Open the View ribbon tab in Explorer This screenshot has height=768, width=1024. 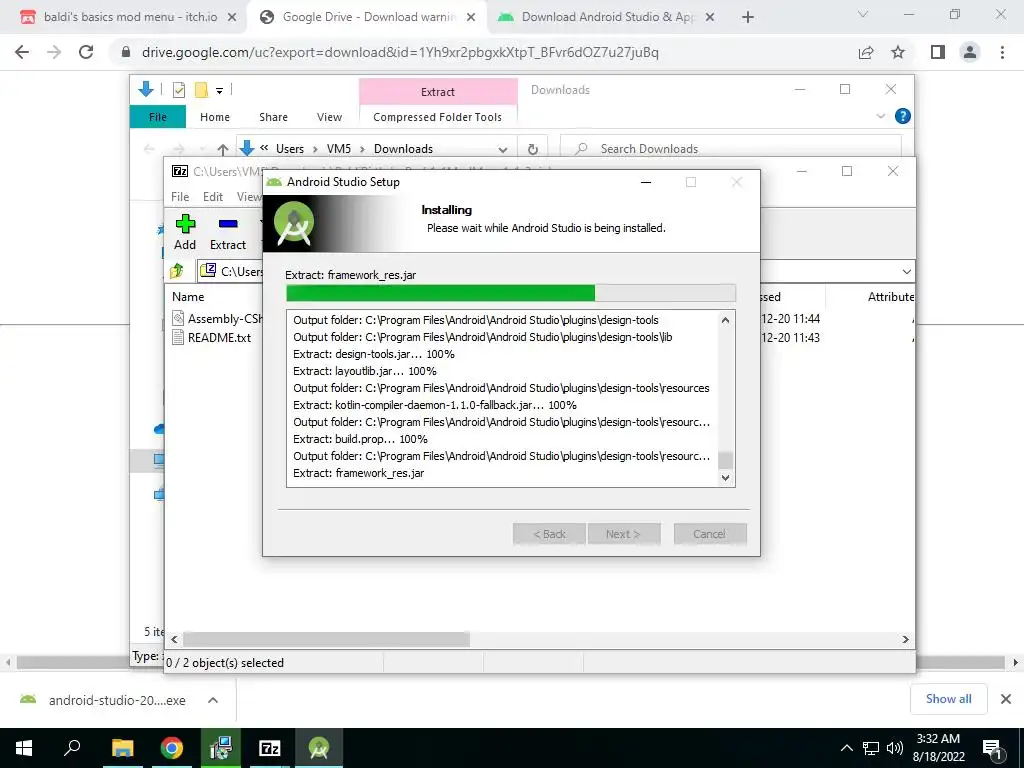(329, 117)
